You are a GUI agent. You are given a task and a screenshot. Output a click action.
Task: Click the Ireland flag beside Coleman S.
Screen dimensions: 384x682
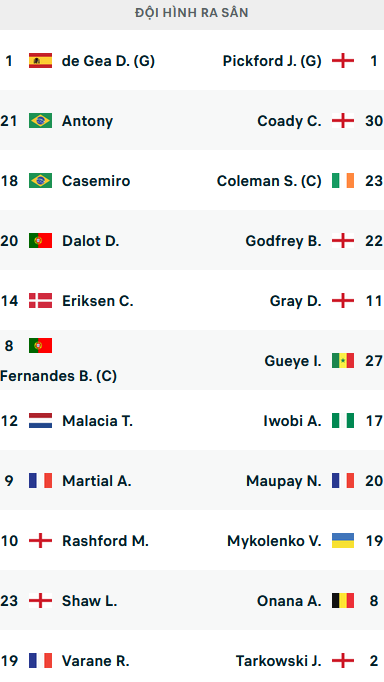point(343,181)
